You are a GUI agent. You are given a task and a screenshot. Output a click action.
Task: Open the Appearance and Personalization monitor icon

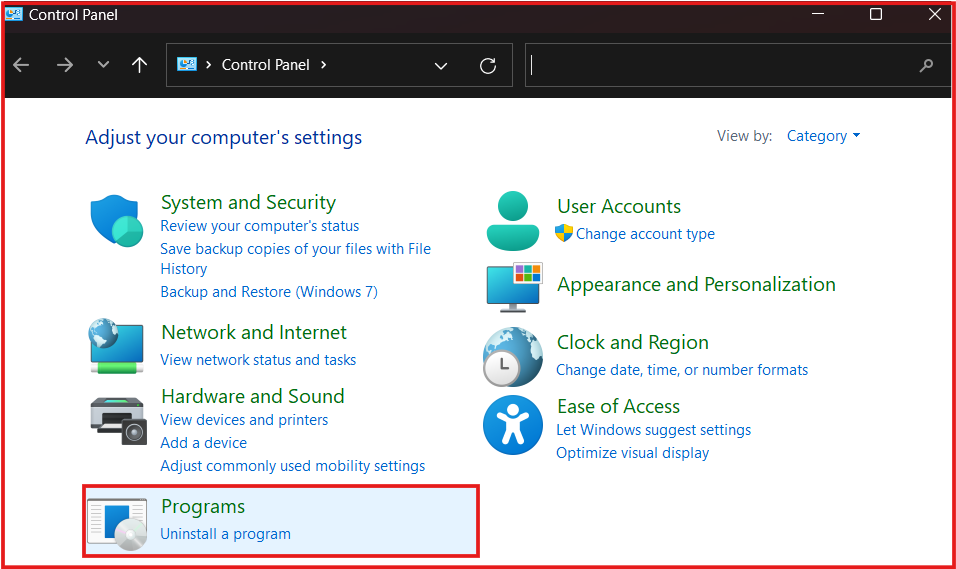coord(514,287)
